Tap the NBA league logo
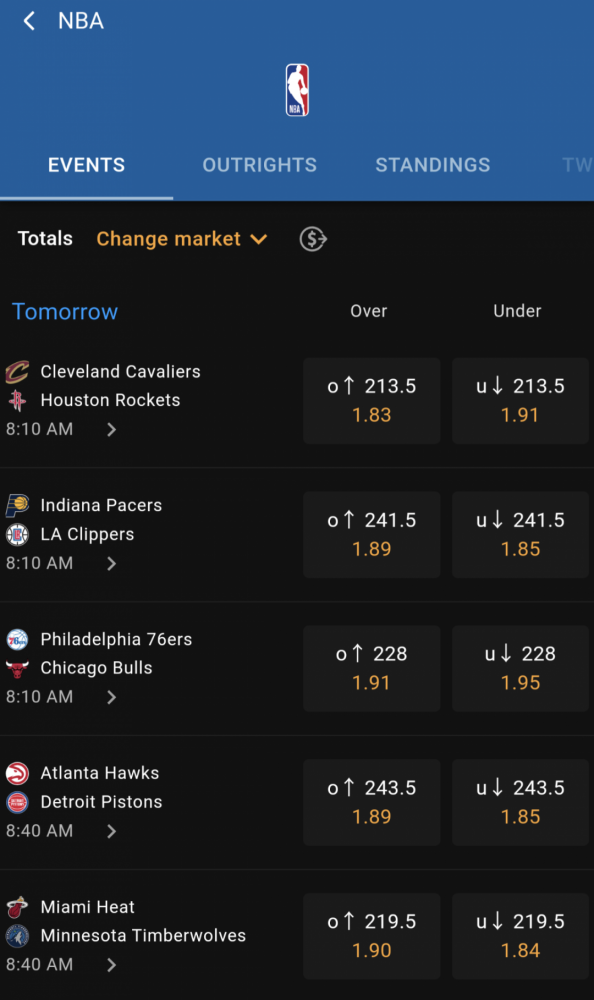This screenshot has height=1000, width=594. pos(297,90)
